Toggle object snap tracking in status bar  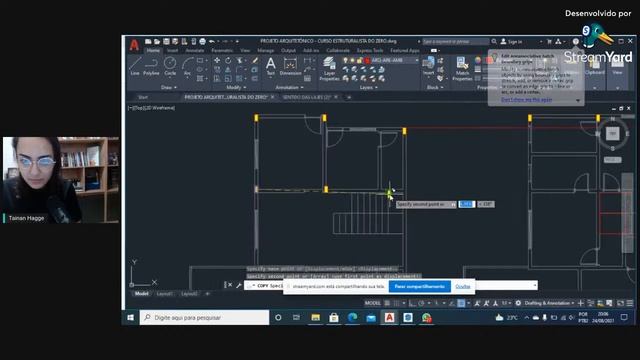[x=452, y=303]
